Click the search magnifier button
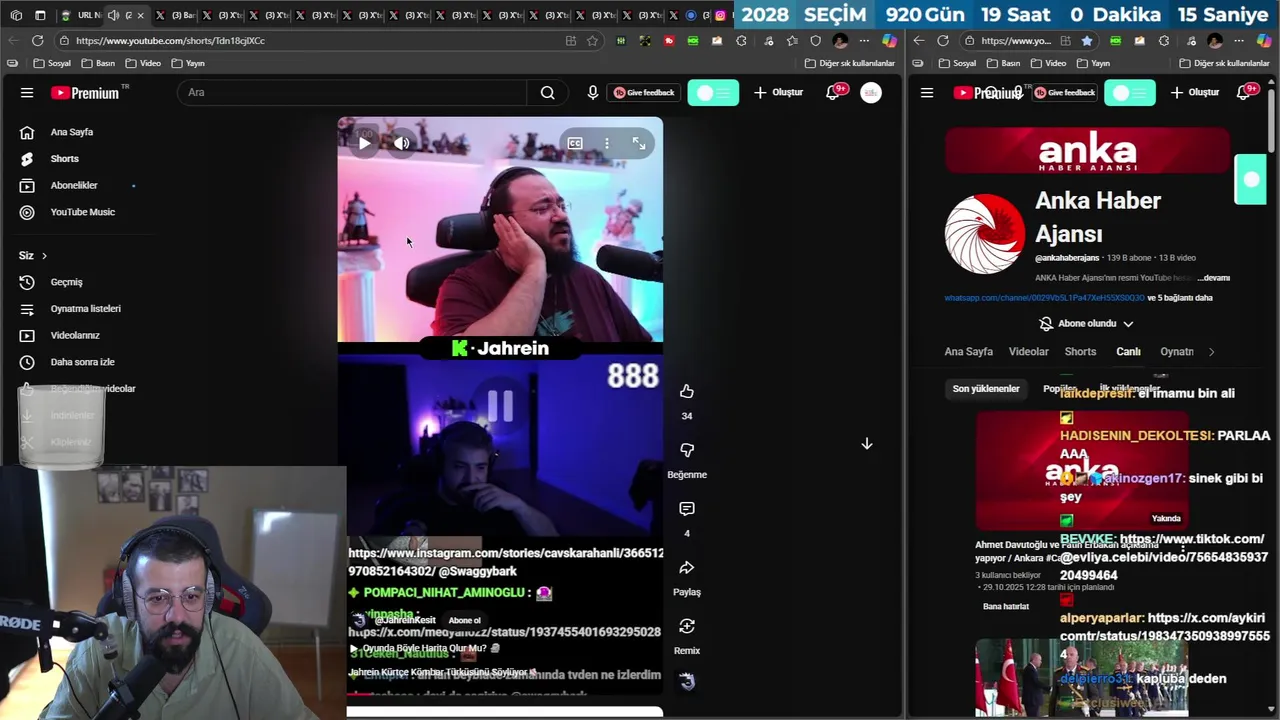This screenshot has height=720, width=1280. [547, 93]
